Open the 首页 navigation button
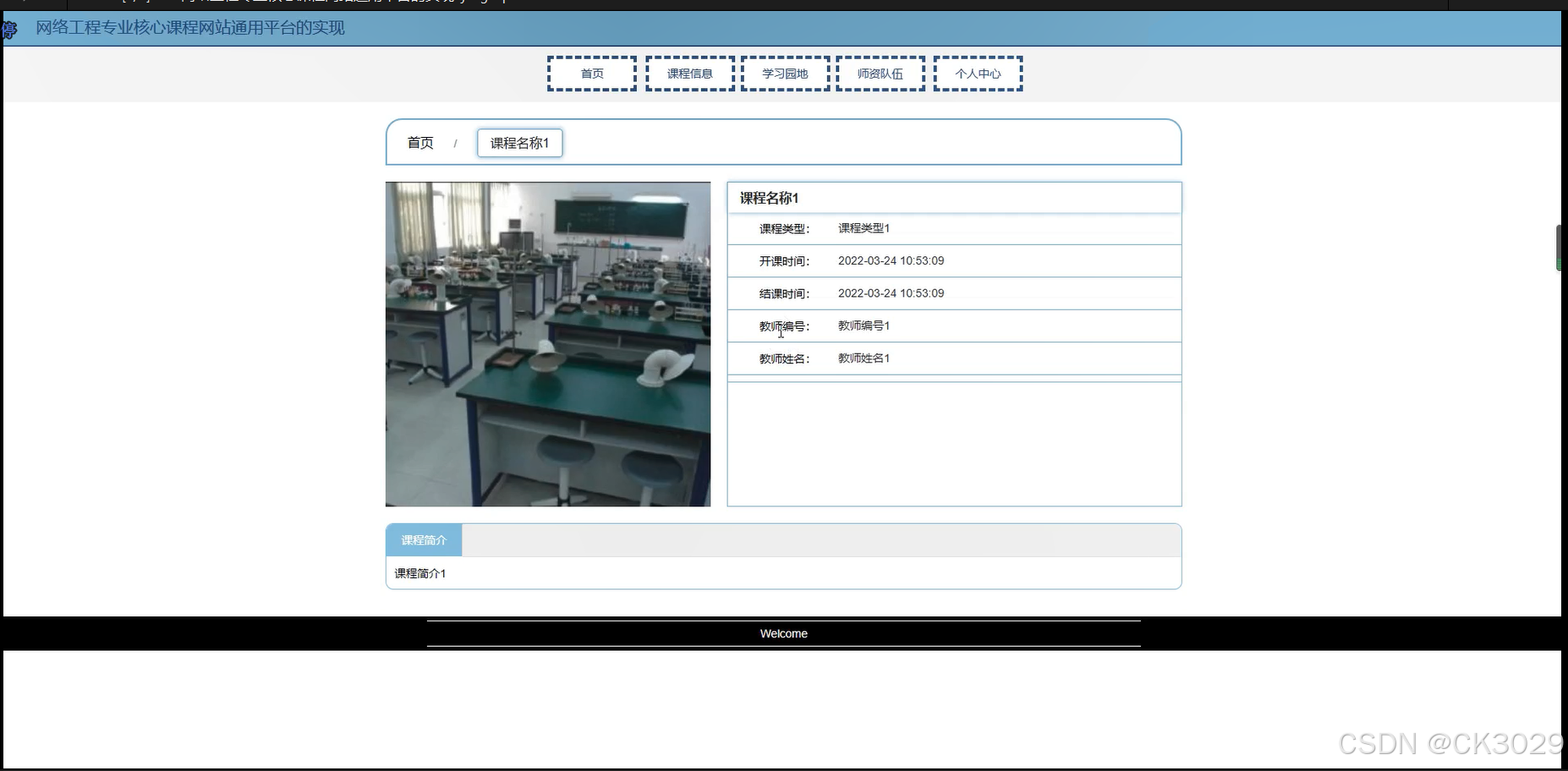This screenshot has width=1568, height=771. point(591,73)
